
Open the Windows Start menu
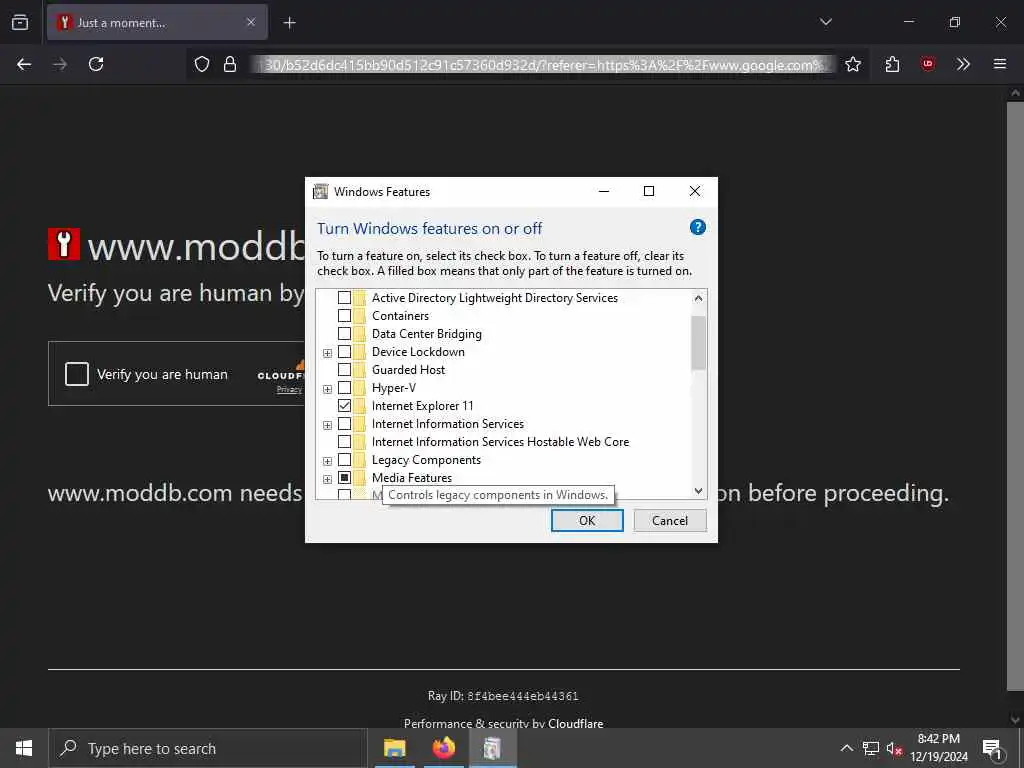24,748
